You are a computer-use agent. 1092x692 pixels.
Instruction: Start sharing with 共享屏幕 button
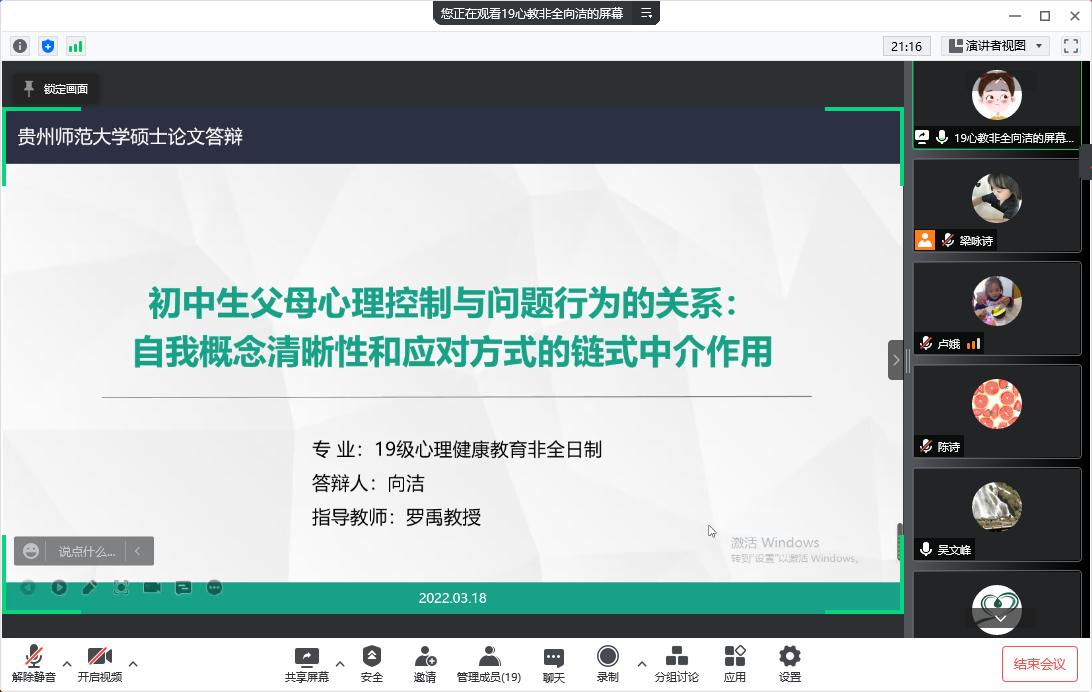[306, 664]
